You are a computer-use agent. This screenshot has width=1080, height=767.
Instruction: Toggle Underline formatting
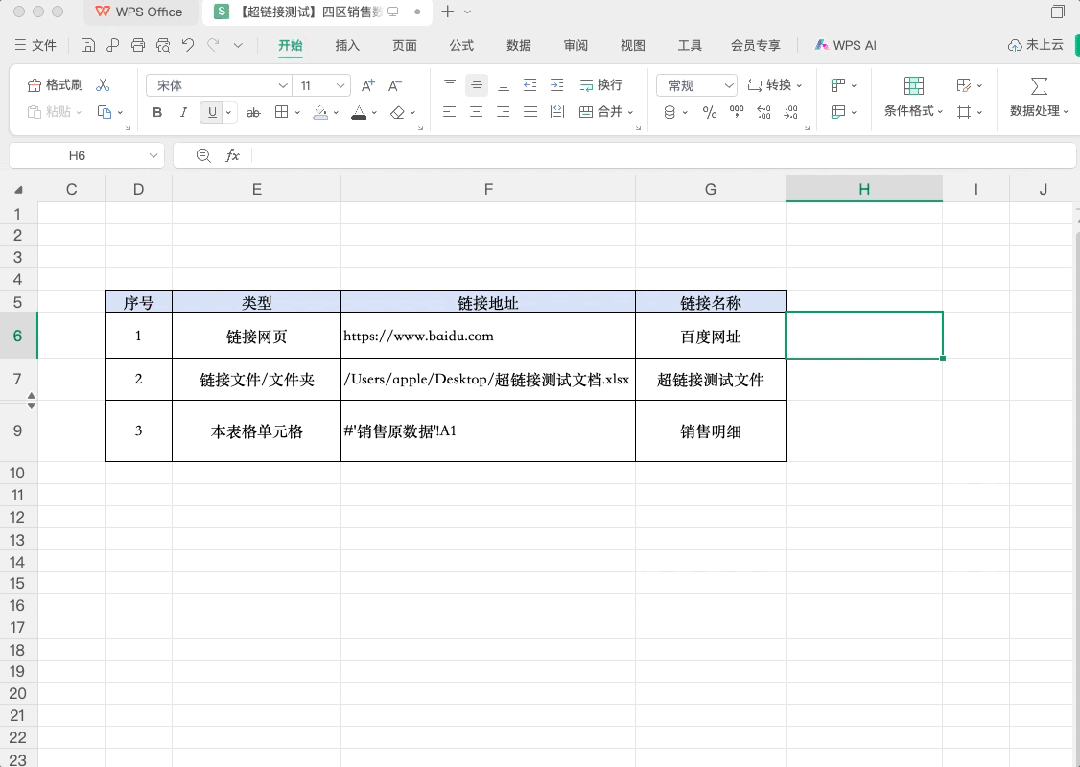point(212,112)
